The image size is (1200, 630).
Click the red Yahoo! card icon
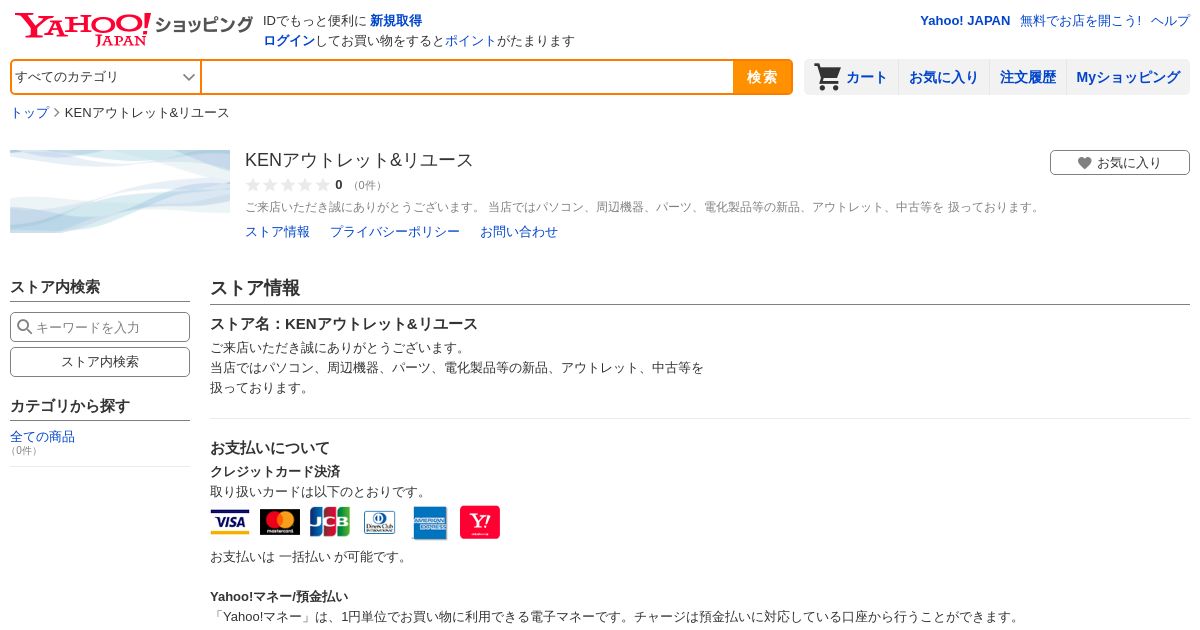(x=480, y=522)
